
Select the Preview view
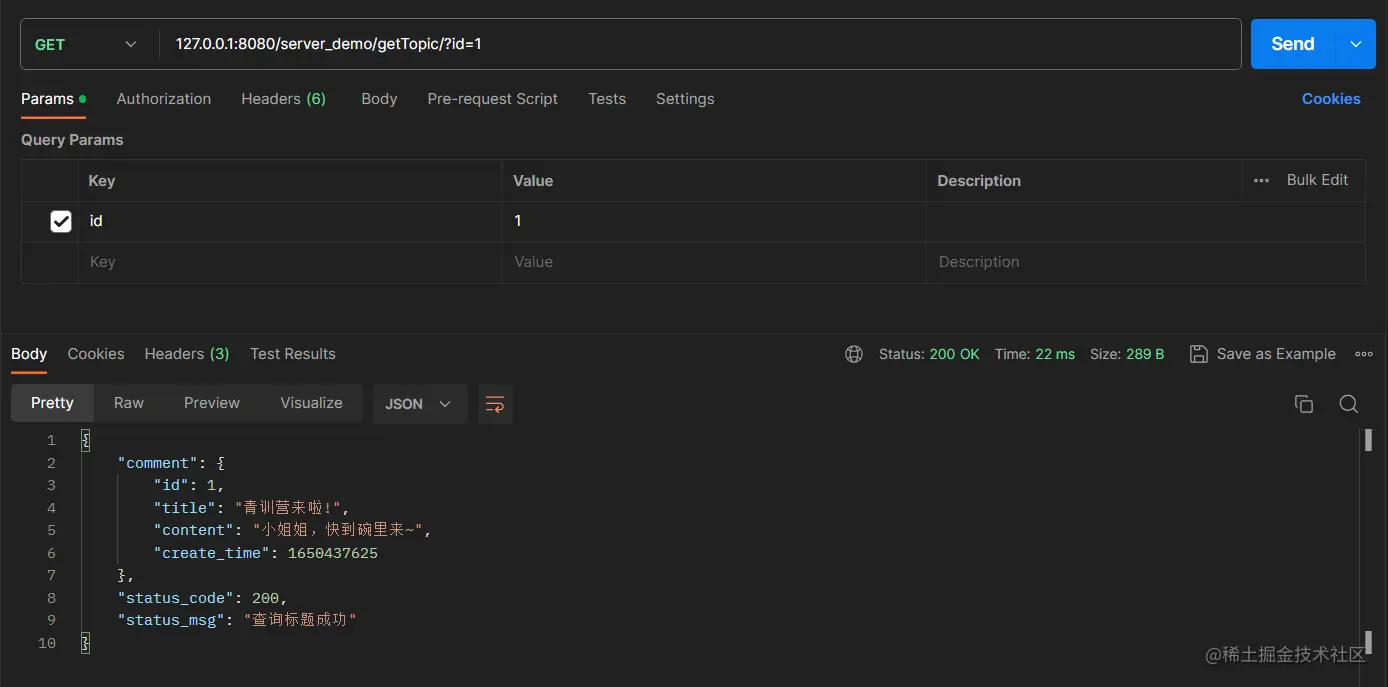click(212, 403)
